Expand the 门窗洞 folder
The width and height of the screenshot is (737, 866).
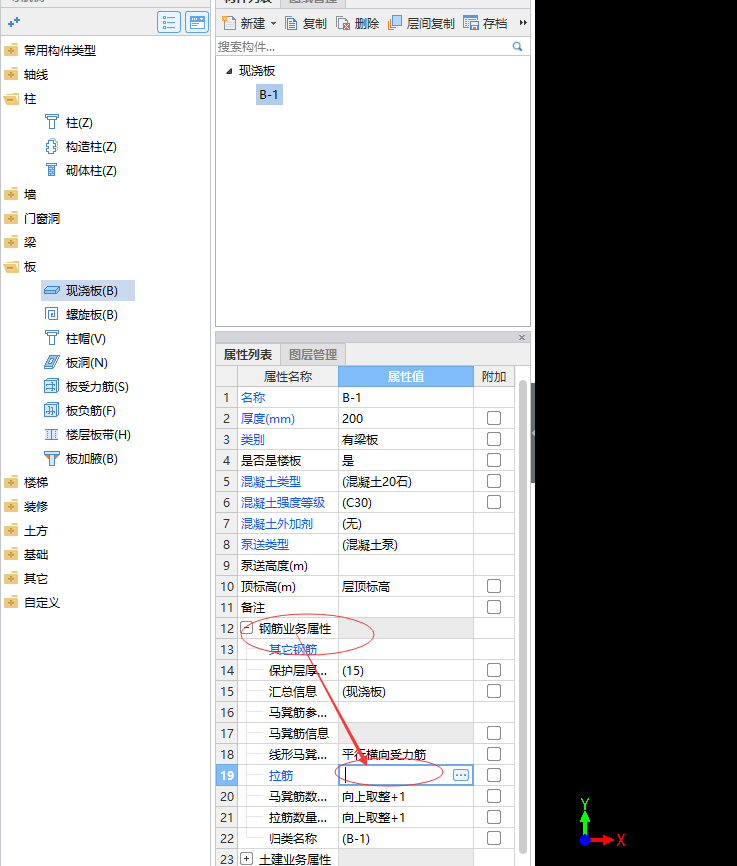tap(11, 218)
